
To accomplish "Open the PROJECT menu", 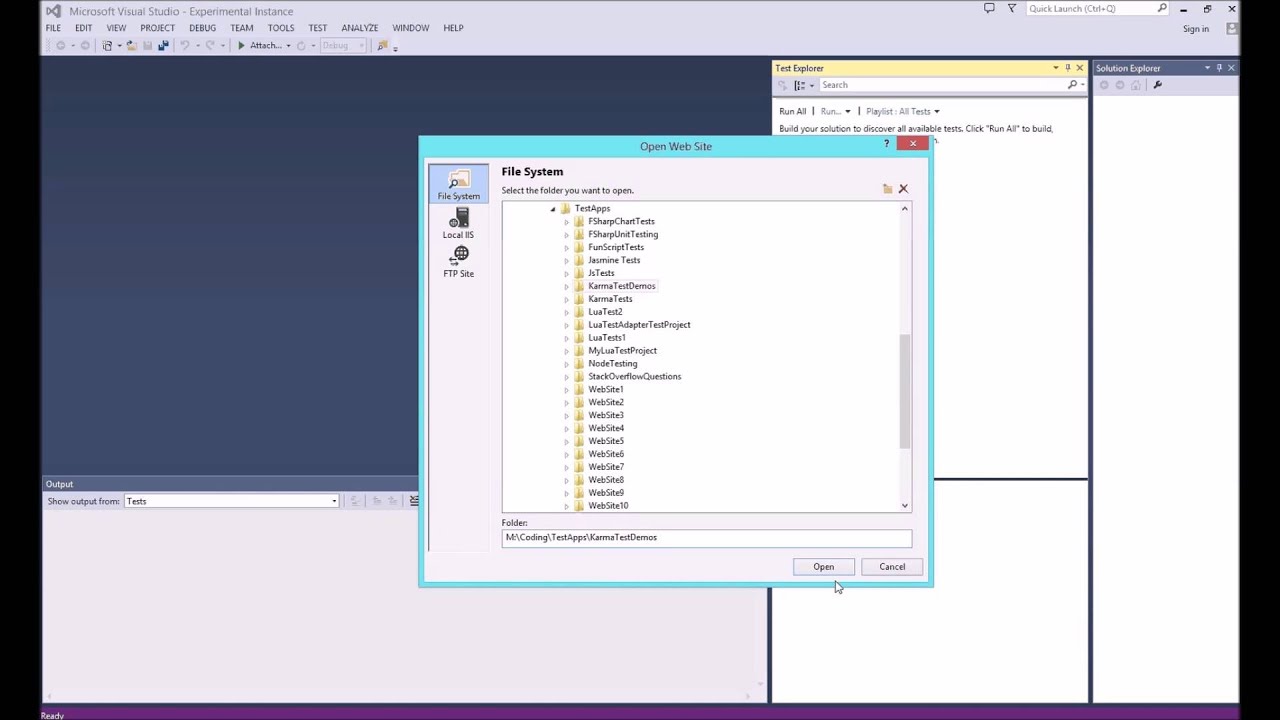I will coord(157,28).
